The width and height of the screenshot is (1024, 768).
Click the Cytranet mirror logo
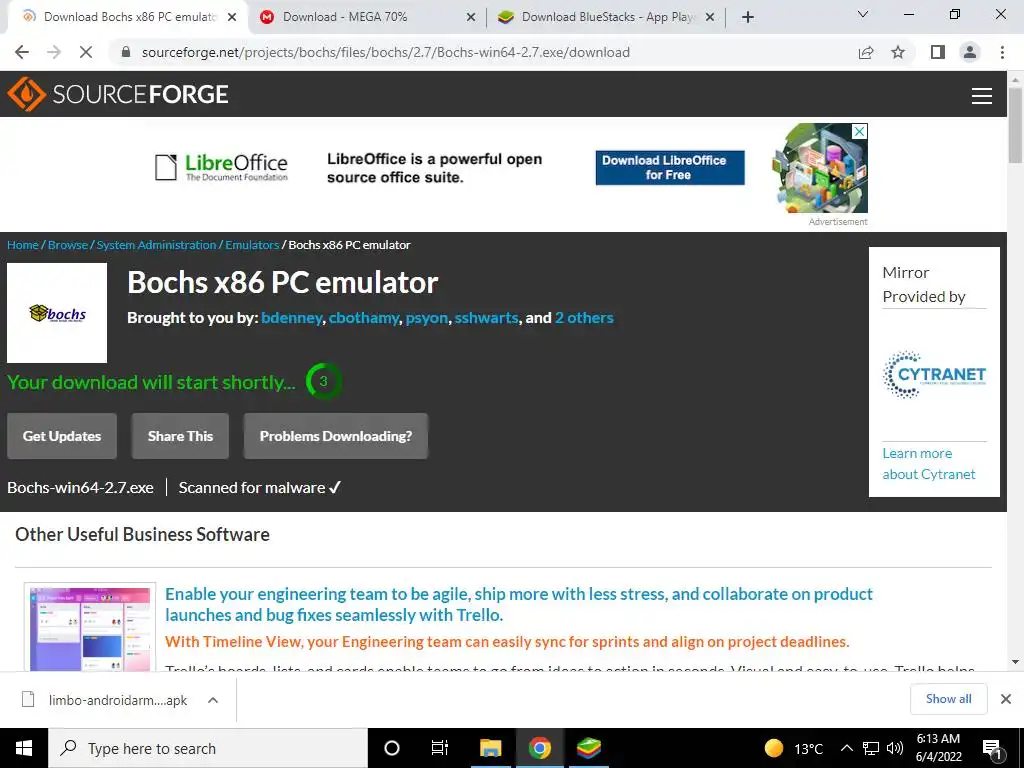(x=935, y=375)
